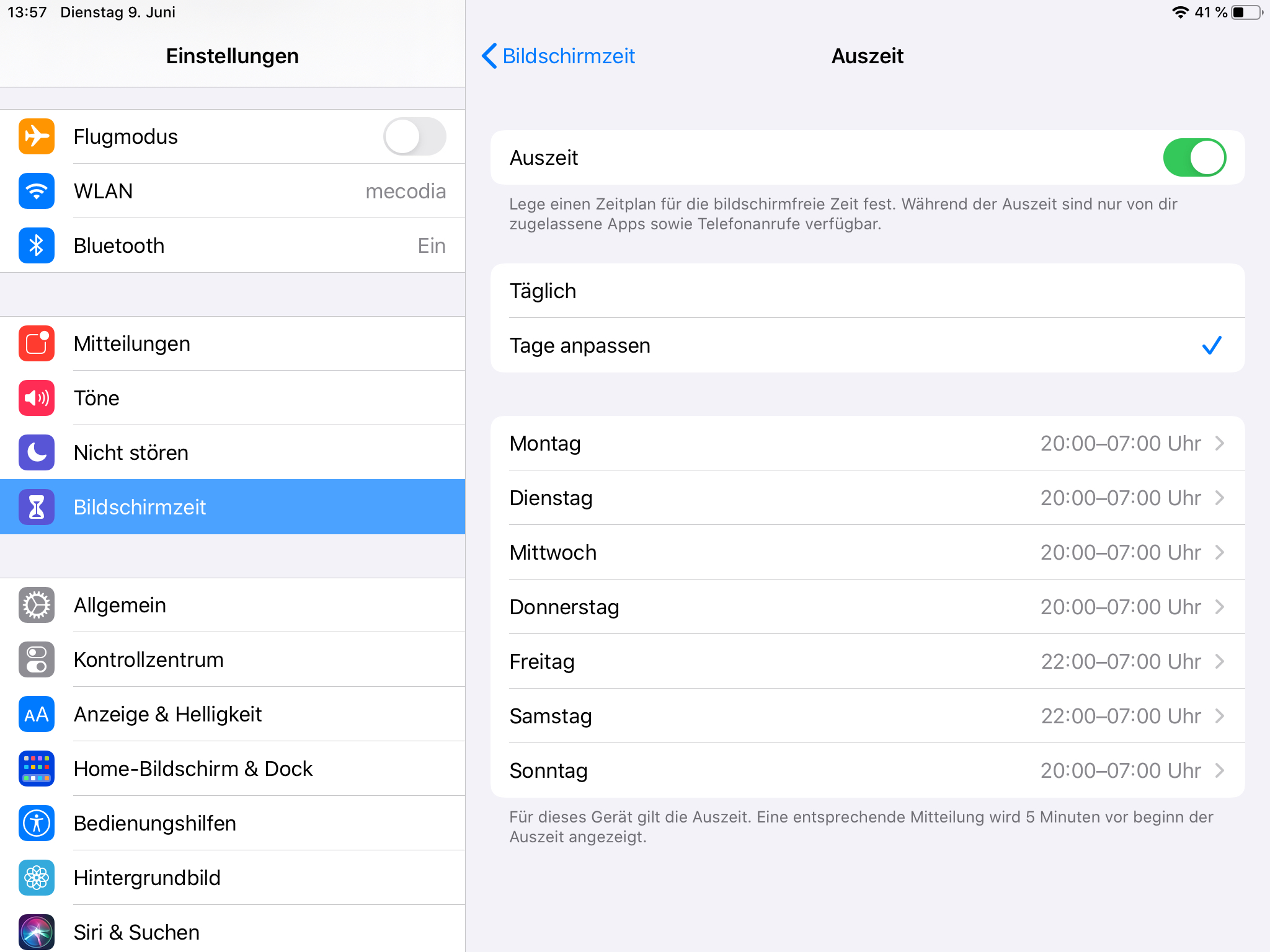Open the Freitag schedule details

[x=867, y=661]
